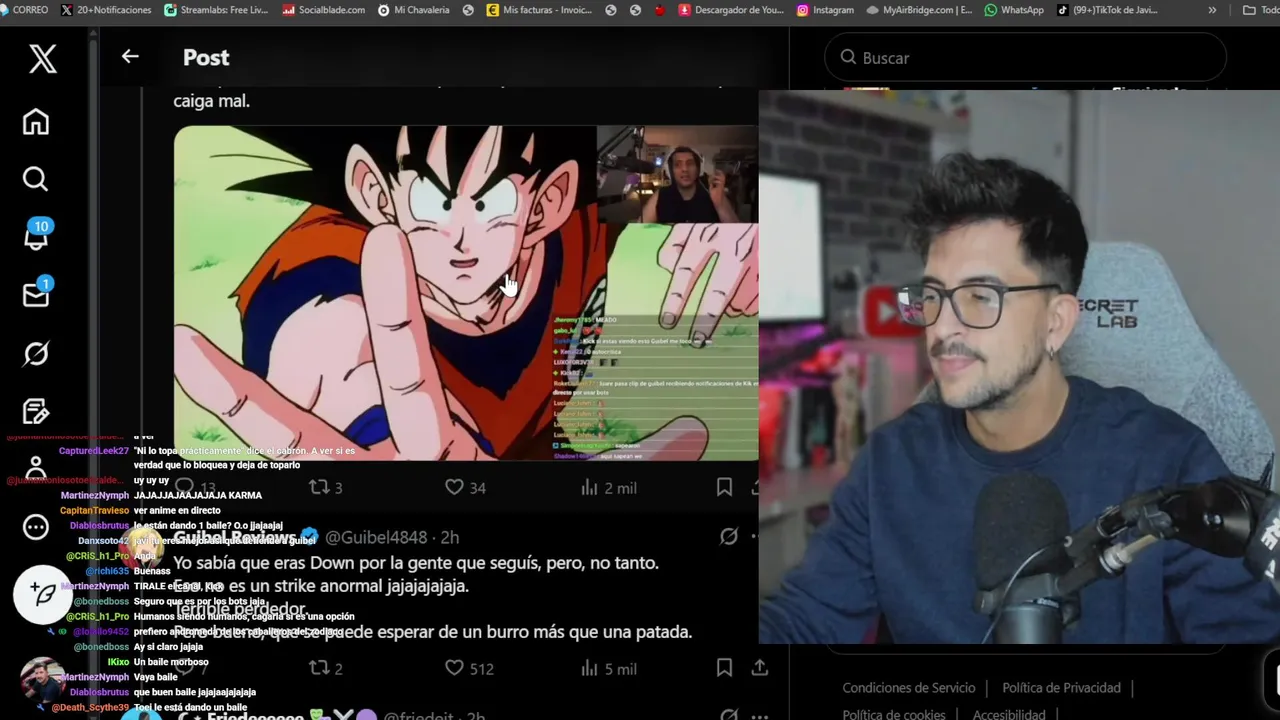Click the Post header title
The width and height of the screenshot is (1280, 720).
[x=206, y=57]
